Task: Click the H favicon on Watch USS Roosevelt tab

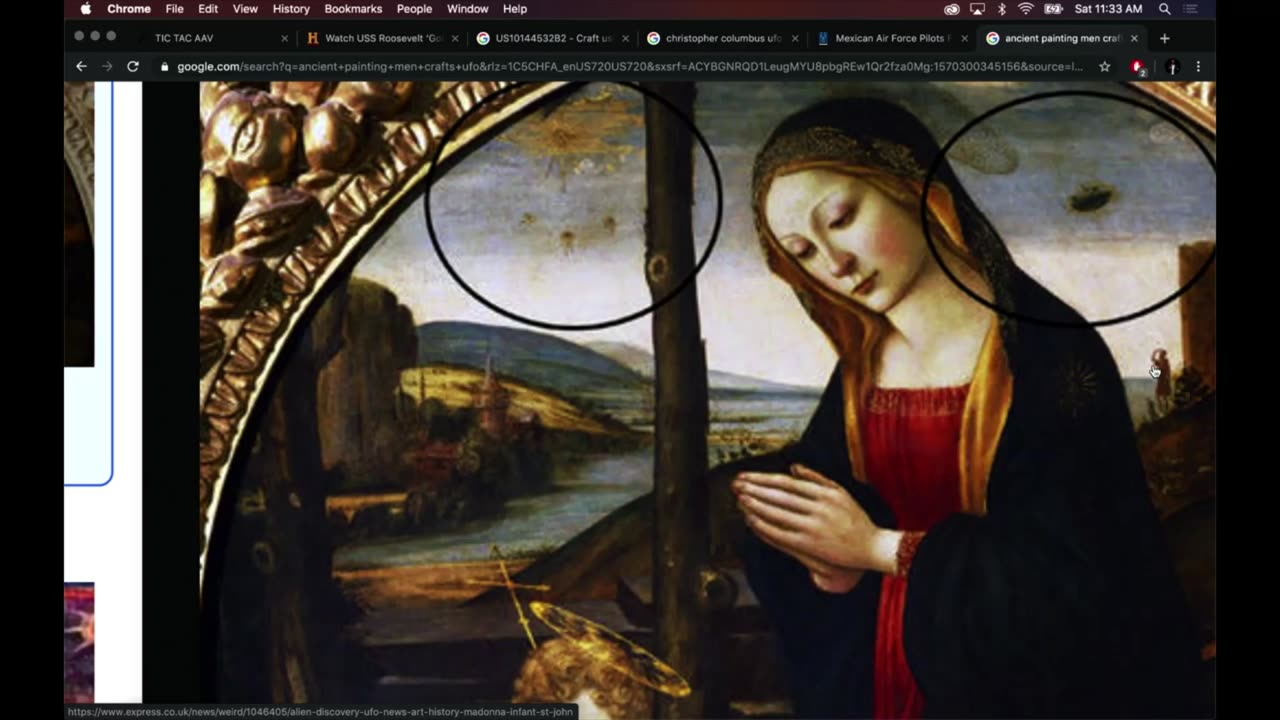Action: (x=313, y=38)
